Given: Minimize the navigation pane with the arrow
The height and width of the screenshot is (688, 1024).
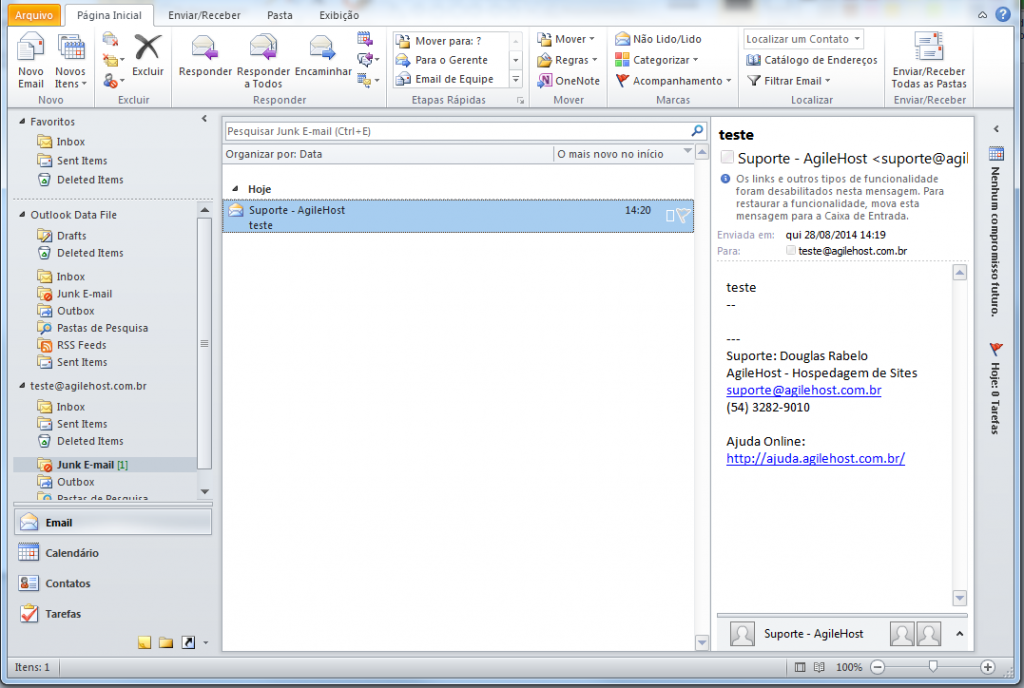Looking at the screenshot, I should point(204,119).
